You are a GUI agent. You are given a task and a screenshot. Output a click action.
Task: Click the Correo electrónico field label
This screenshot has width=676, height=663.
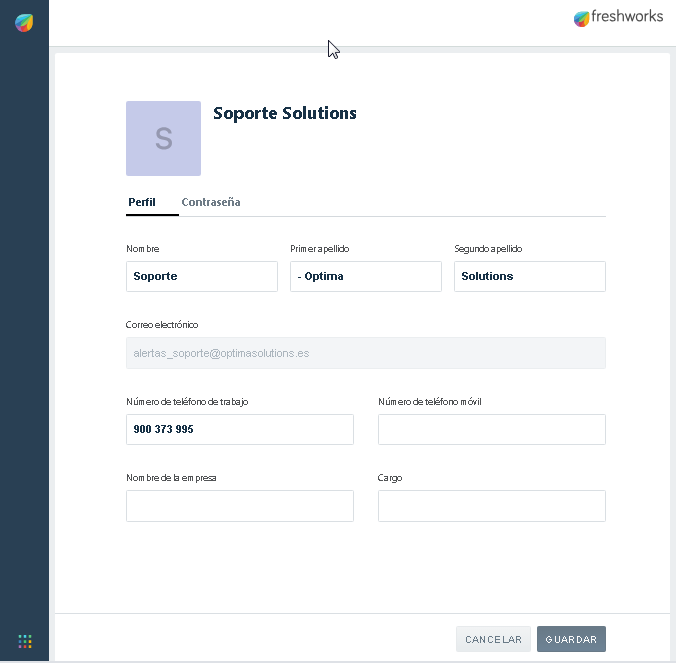(162, 325)
